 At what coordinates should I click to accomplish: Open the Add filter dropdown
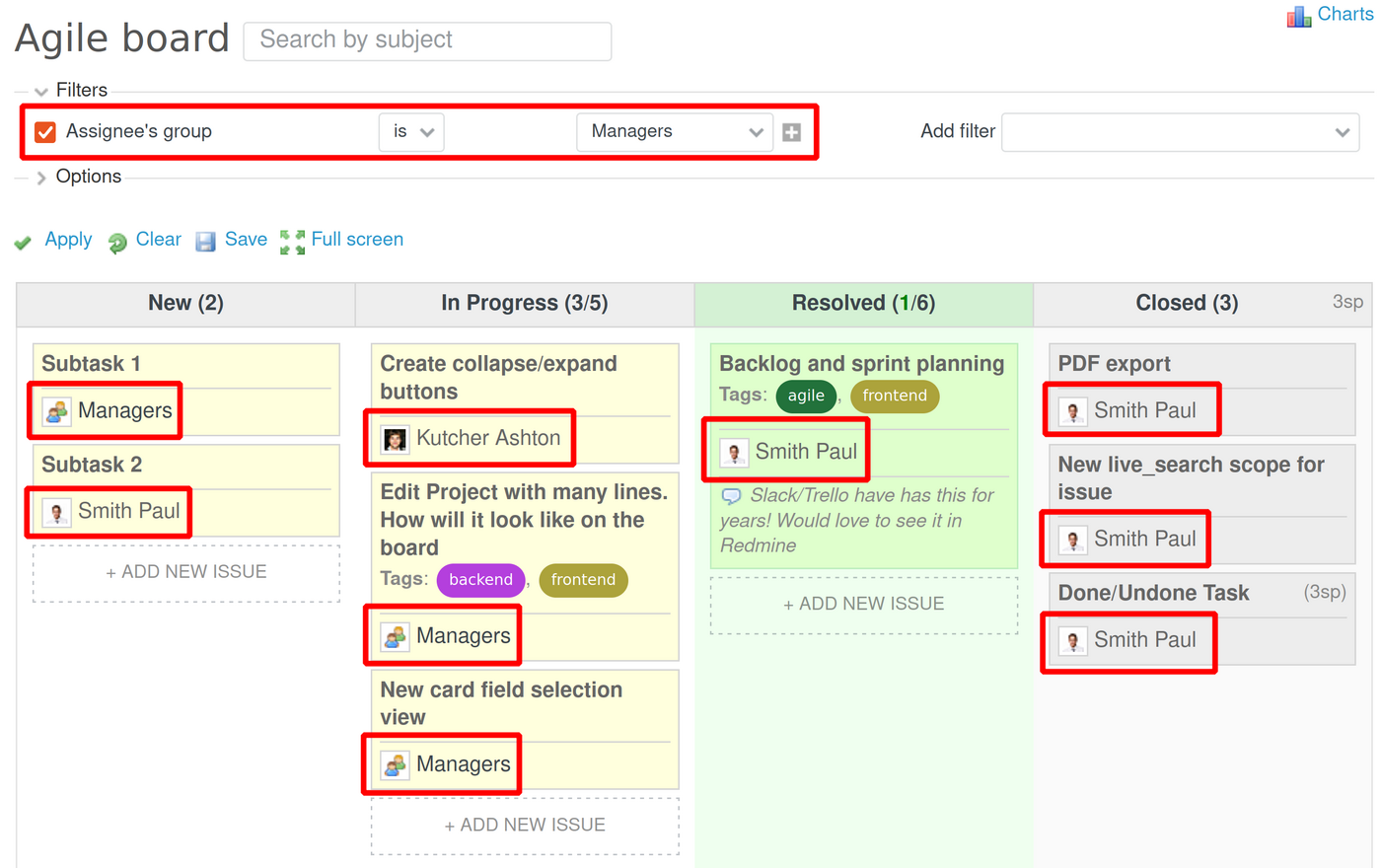[x=1180, y=131]
